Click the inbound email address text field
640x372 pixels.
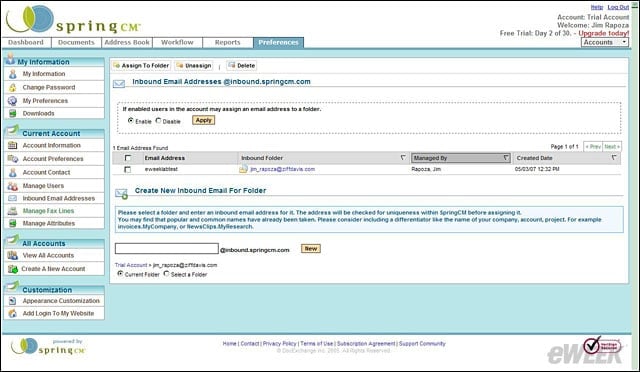167,248
